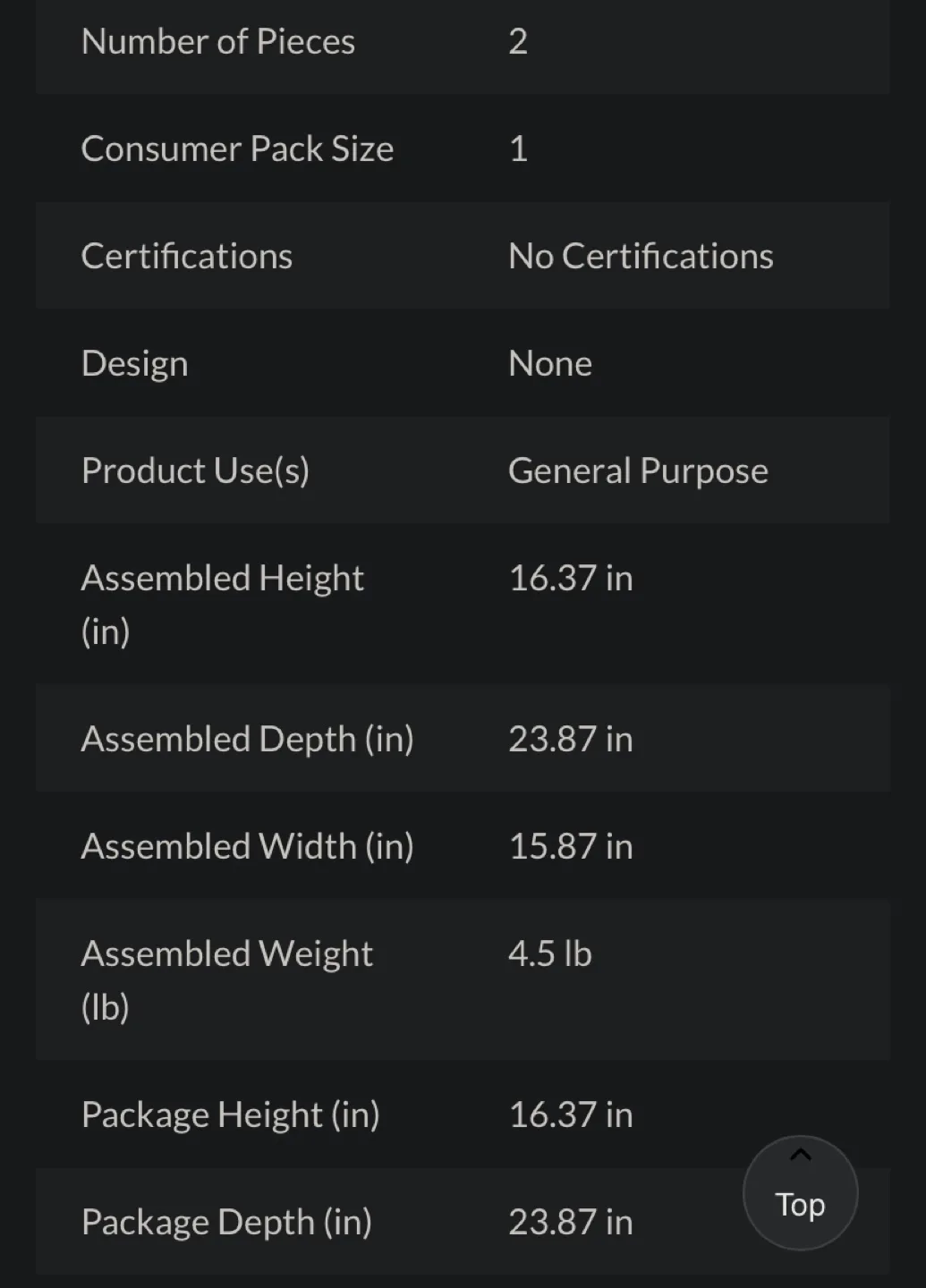Click the Assembled Weight (lb) label
The height and width of the screenshot is (1288, 926).
226,979
